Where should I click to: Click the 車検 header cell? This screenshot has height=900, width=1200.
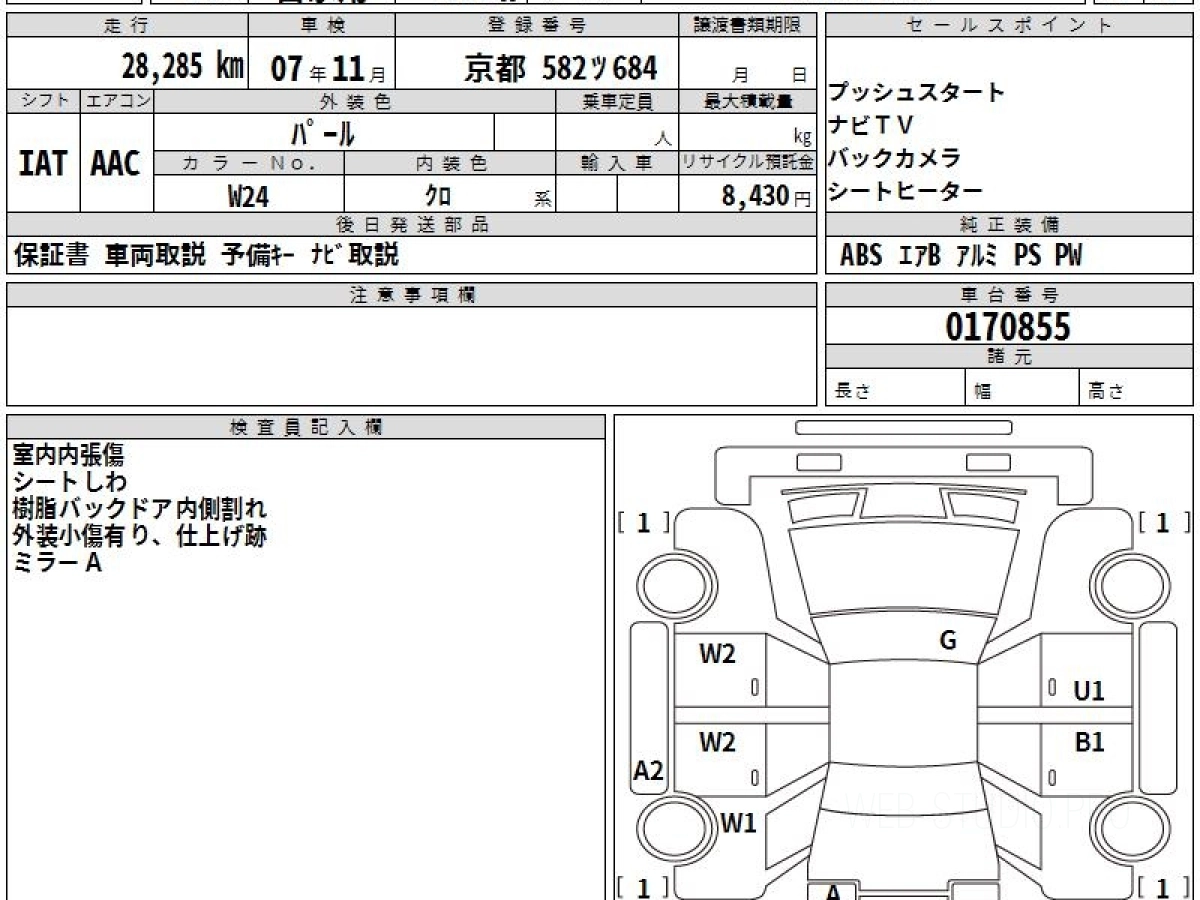pos(321,26)
